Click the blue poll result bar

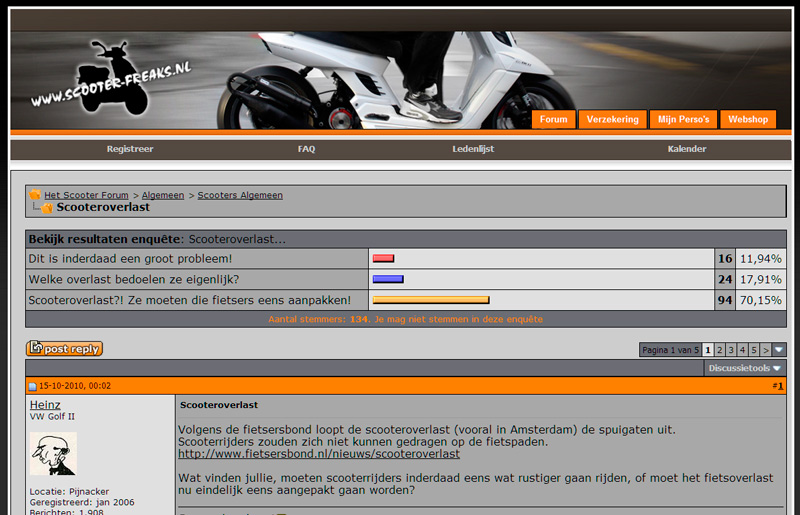point(388,279)
